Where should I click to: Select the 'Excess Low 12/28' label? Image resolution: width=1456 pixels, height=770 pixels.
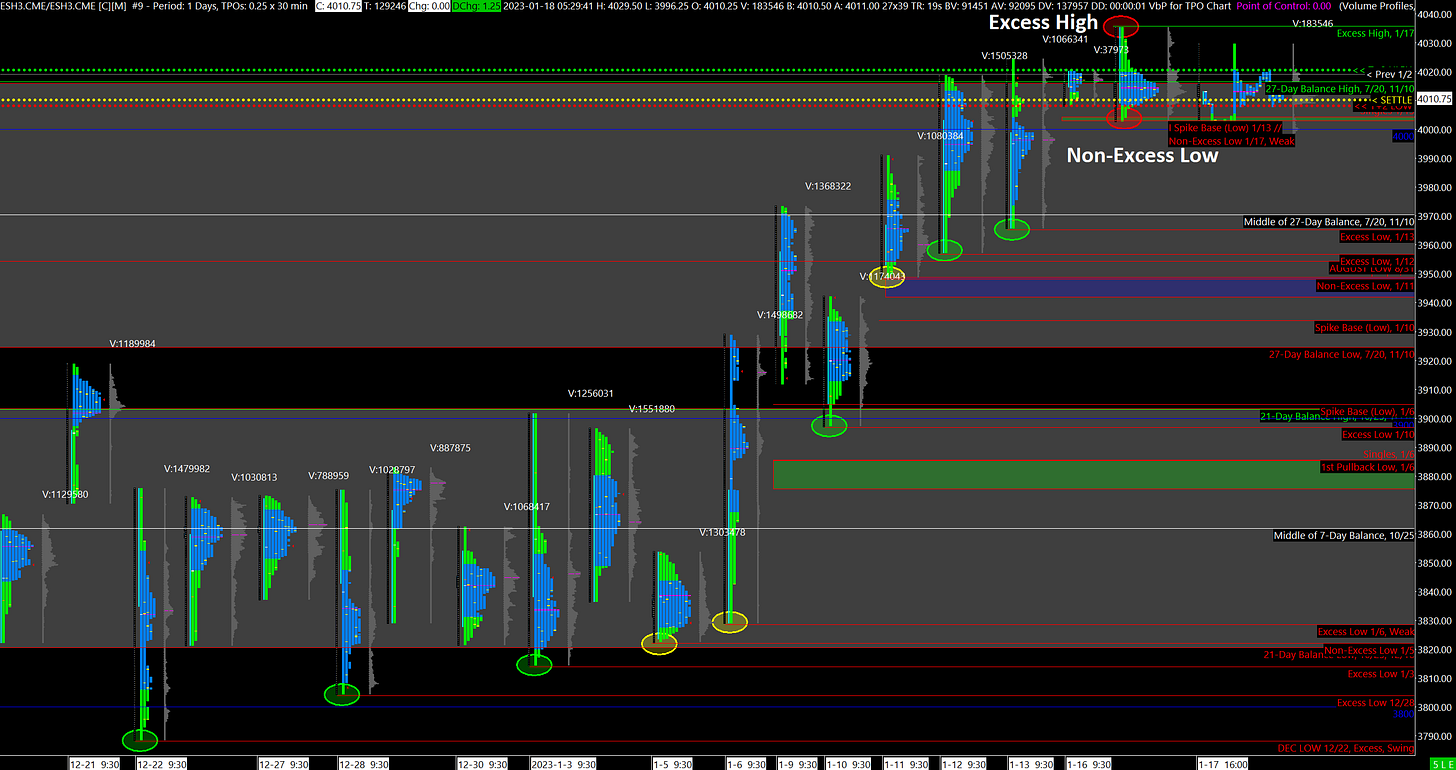tap(1374, 703)
